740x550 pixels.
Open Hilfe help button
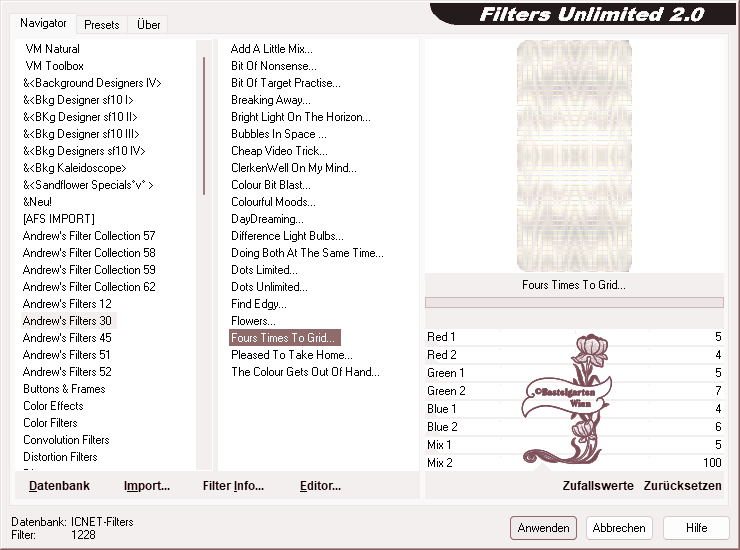pyautogui.click(x=696, y=528)
